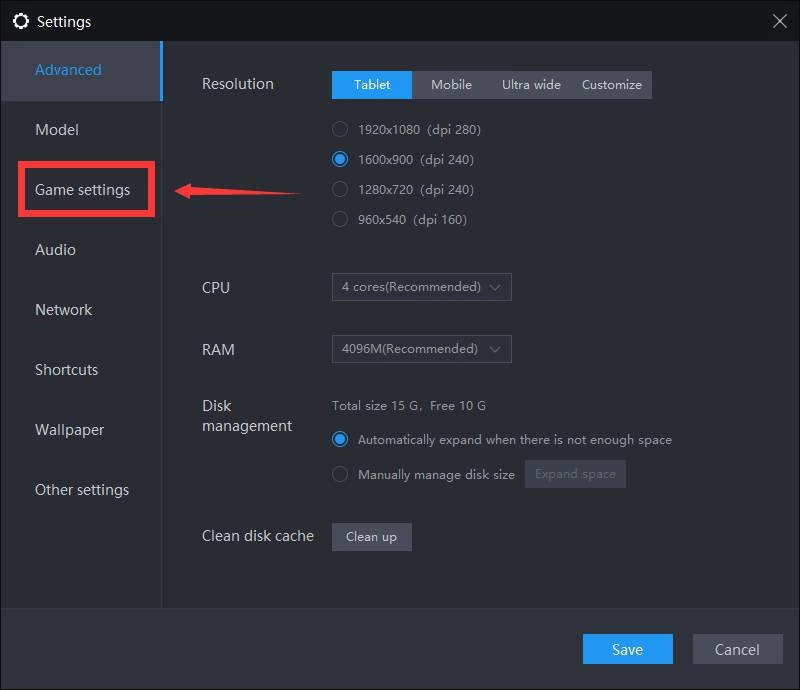Close the Settings window
Screen dimensions: 800x690
[x=779, y=21]
